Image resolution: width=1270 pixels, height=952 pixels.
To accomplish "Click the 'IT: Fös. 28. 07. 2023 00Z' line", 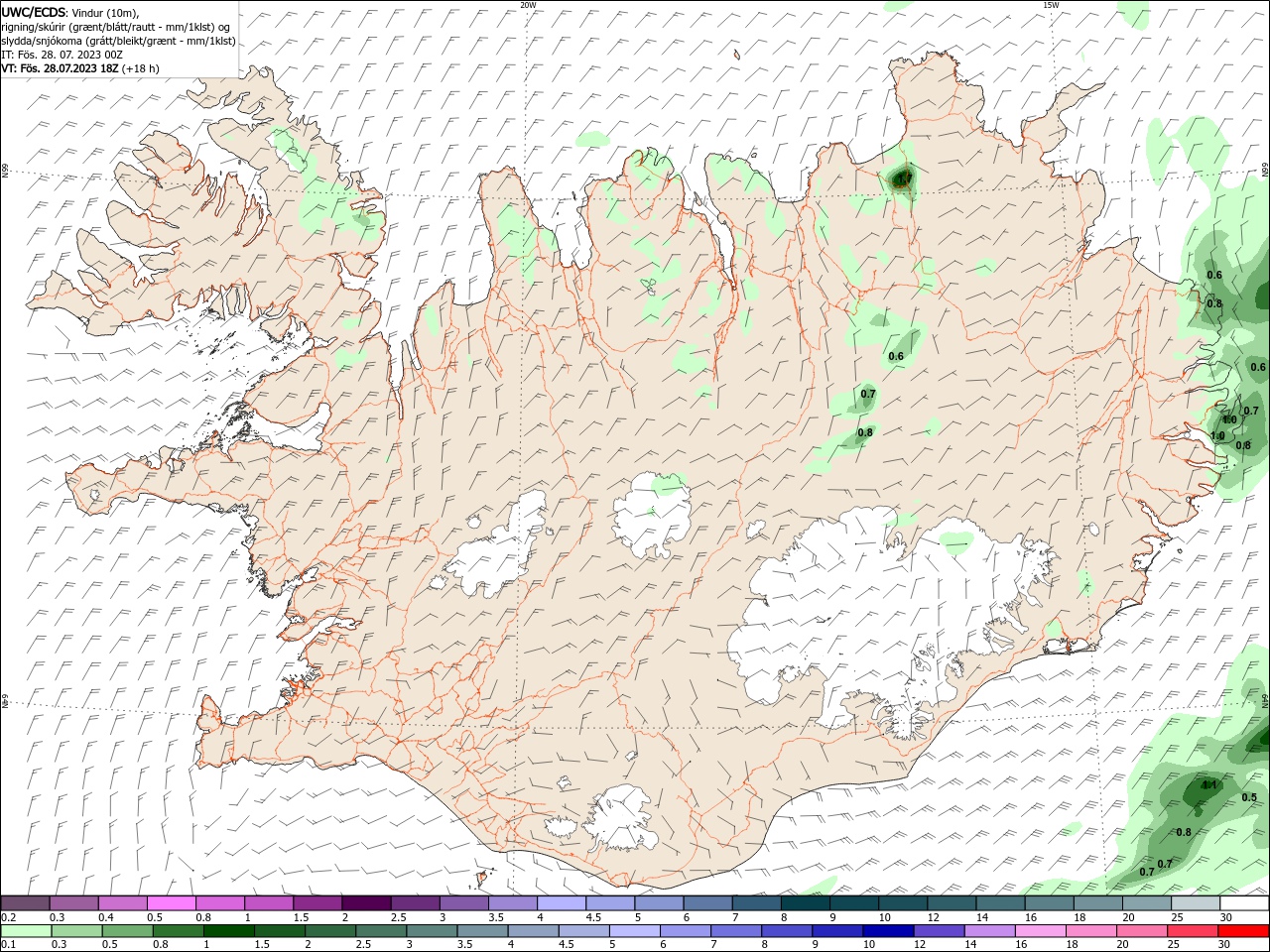I will (x=62, y=54).
